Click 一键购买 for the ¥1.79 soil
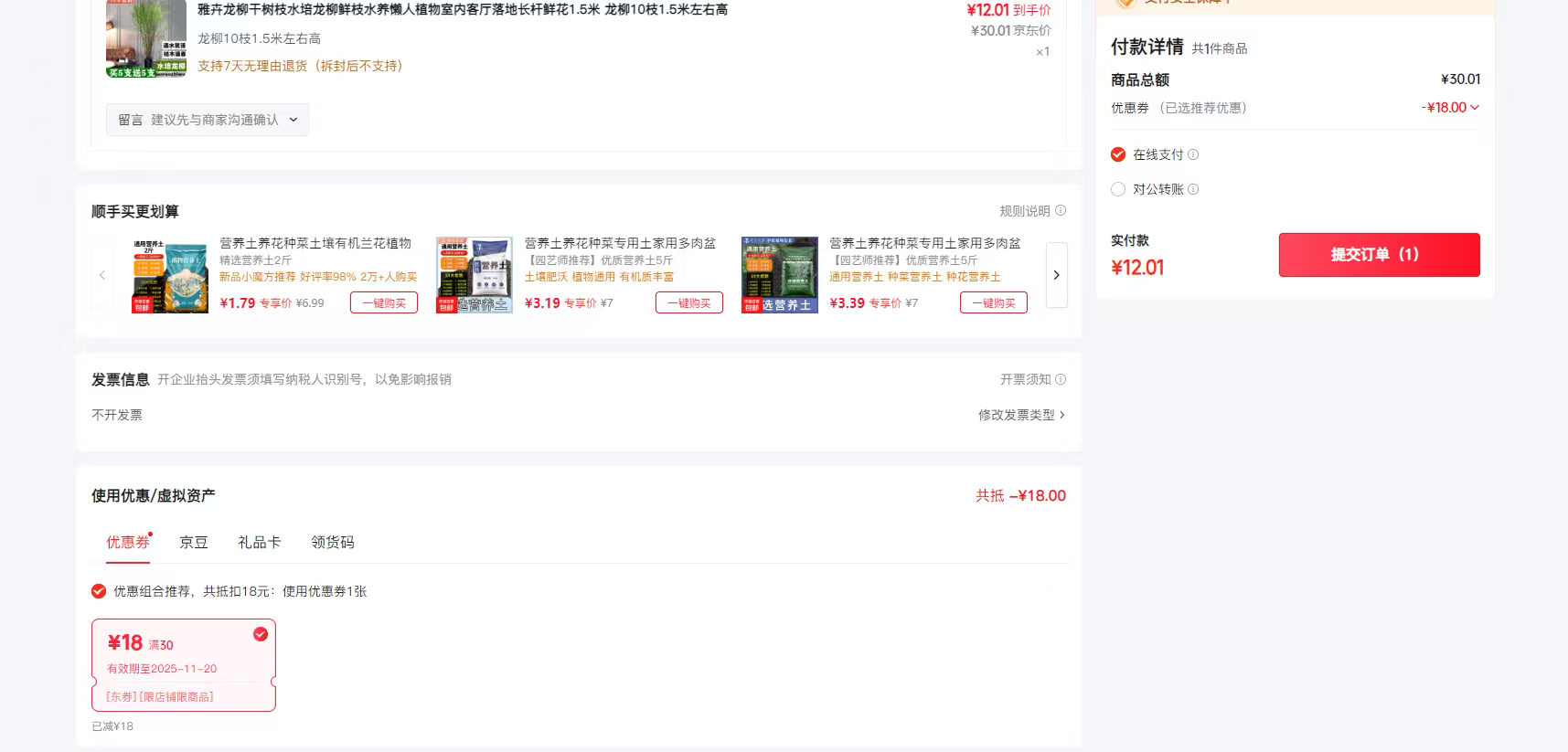1568x752 pixels. coord(384,303)
